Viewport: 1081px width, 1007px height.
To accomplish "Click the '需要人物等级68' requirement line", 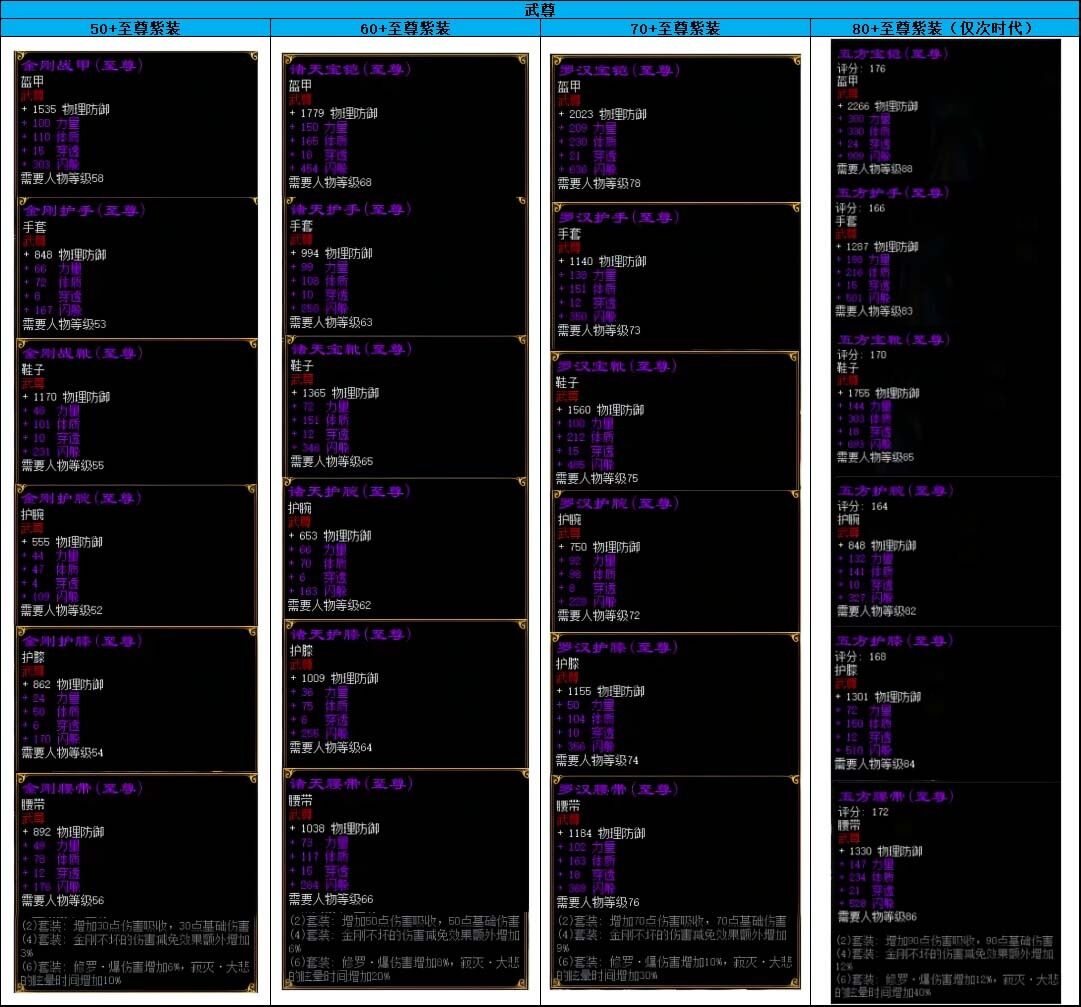I will (330, 182).
